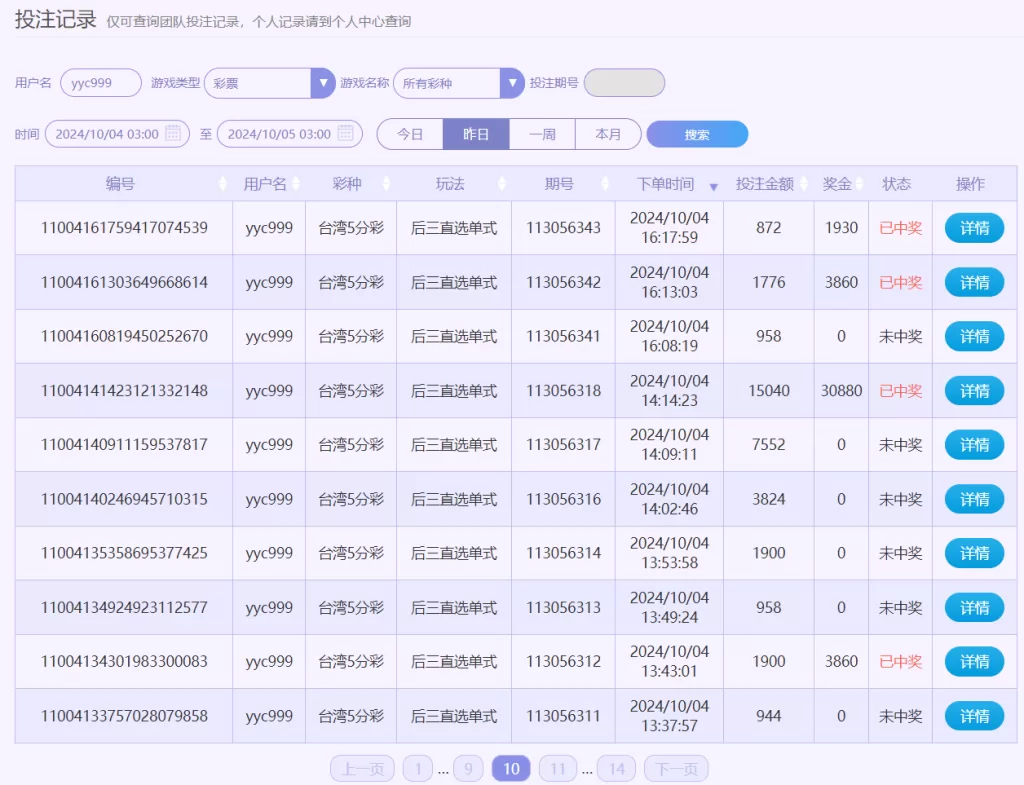
Task: Click yyc999 in period 113056312 row
Action: (269, 662)
